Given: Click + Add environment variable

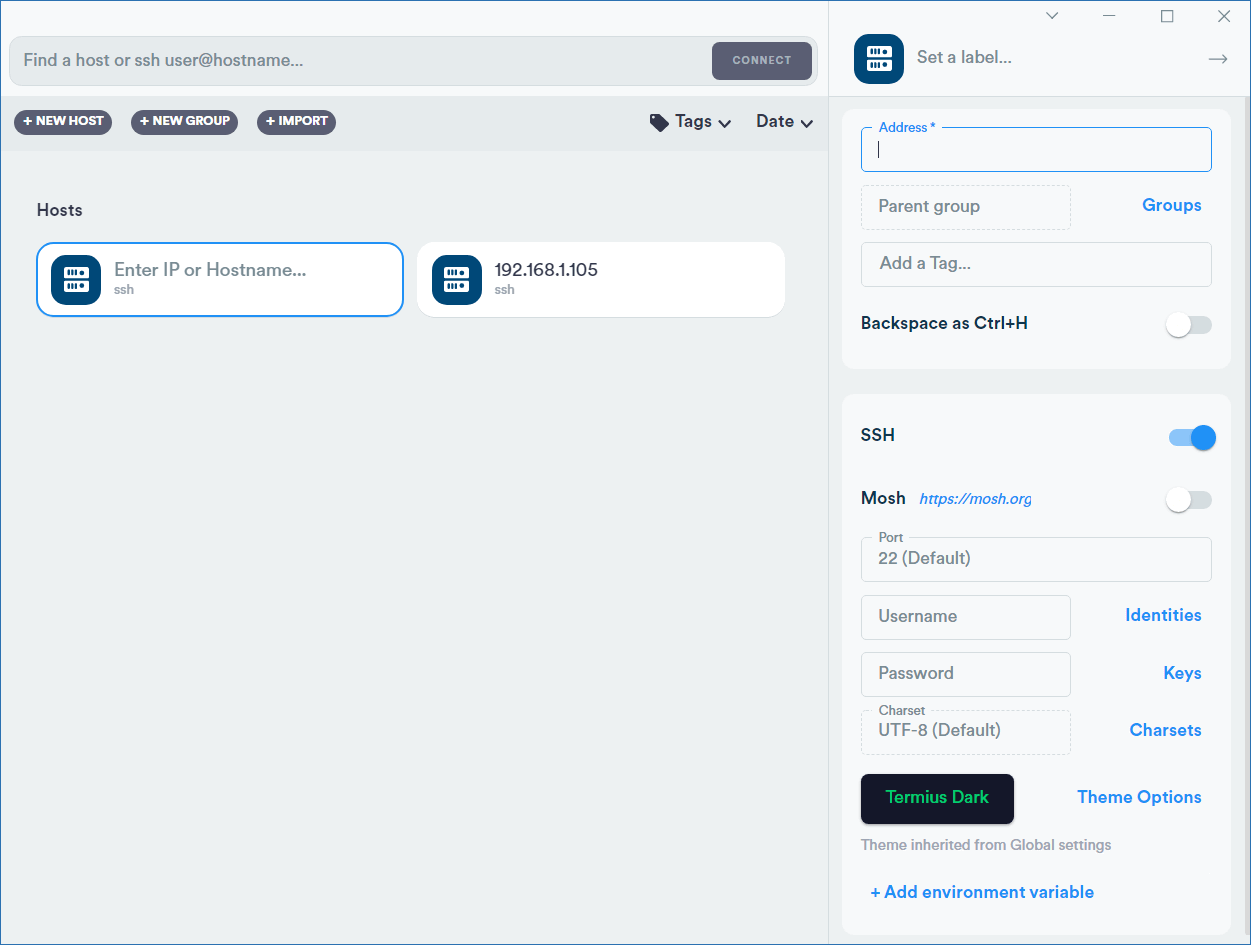Looking at the screenshot, I should [x=982, y=892].
